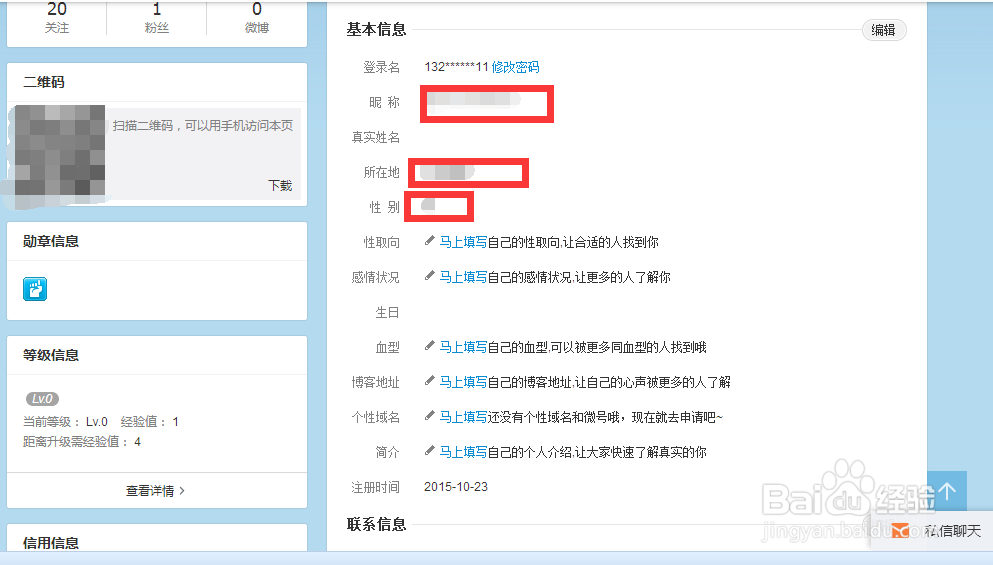Screen dimensions: 993x565
Task: Download the QR code via 下载
Action: coord(280,186)
